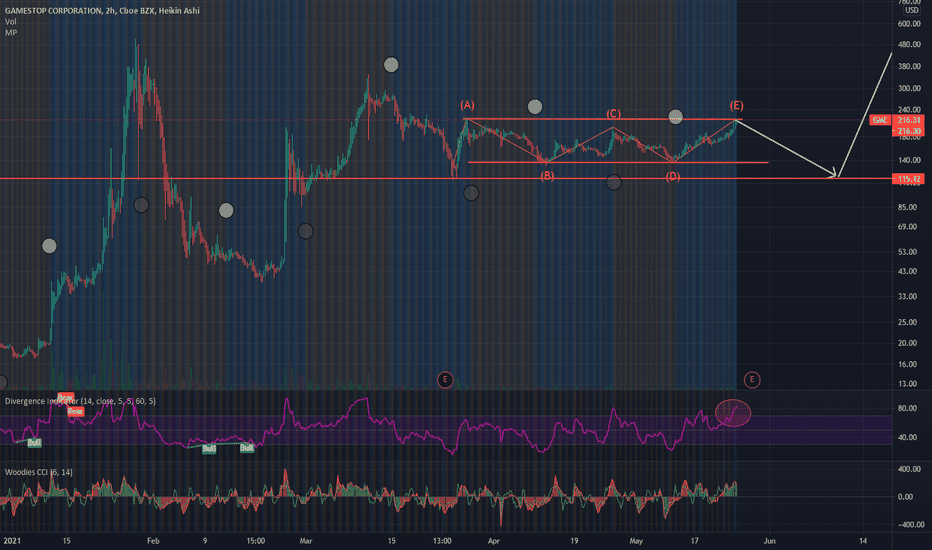Select the dark circle marker below wave (A)
Viewport: 932px width, 550px height.
pos(471,193)
